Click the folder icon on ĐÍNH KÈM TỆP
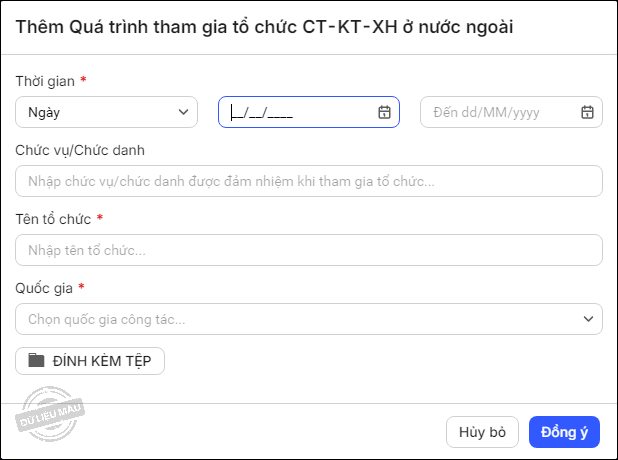 (37, 361)
